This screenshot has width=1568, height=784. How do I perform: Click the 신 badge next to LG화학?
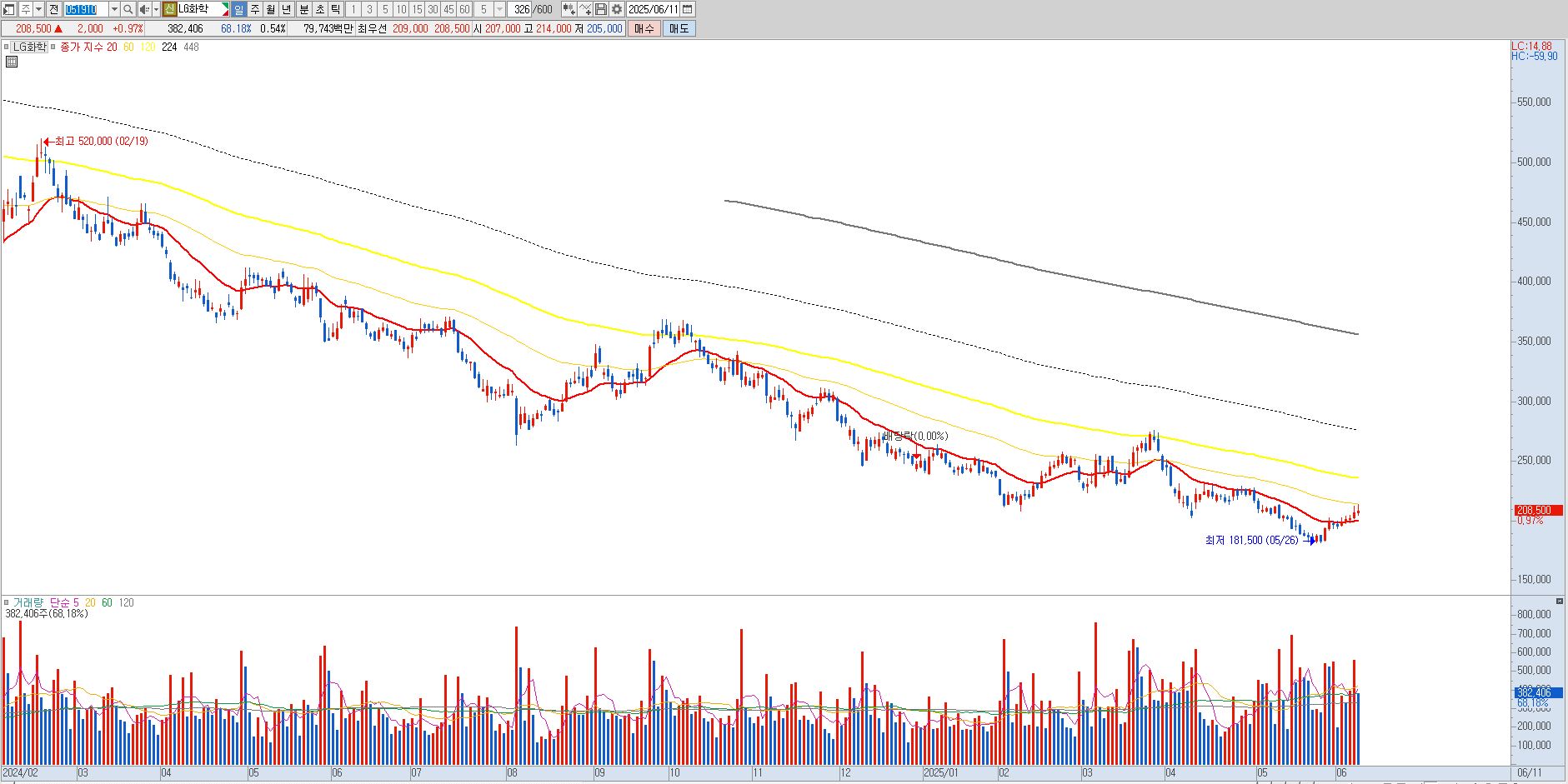click(x=169, y=9)
